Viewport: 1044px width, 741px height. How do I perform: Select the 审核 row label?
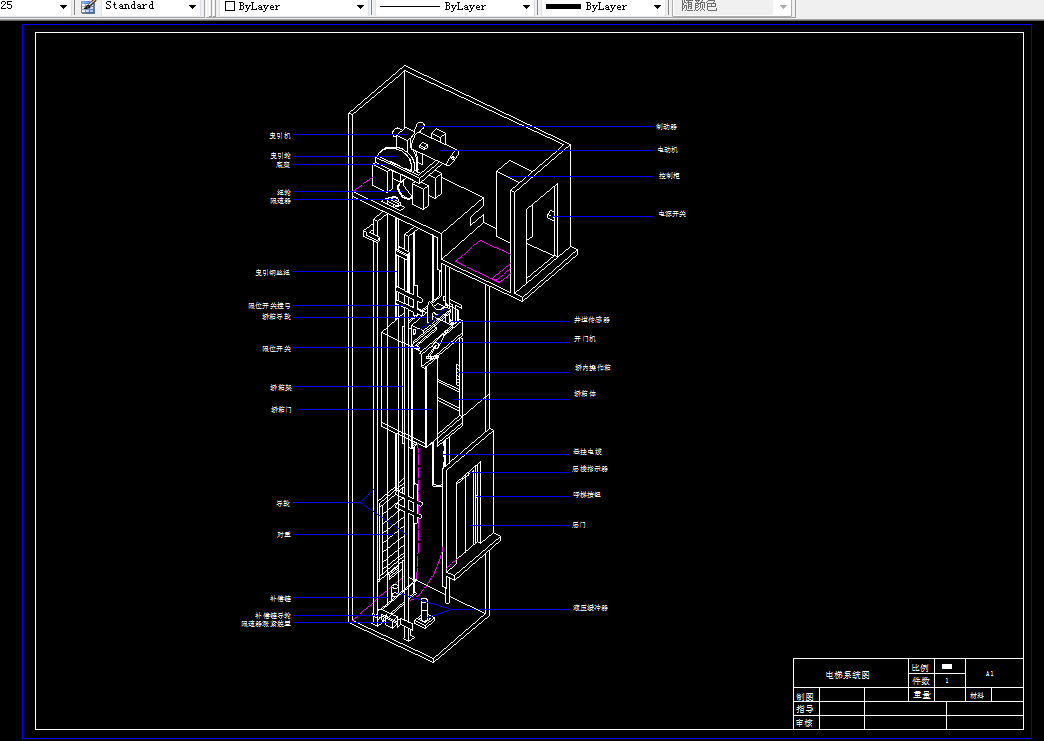[805, 722]
